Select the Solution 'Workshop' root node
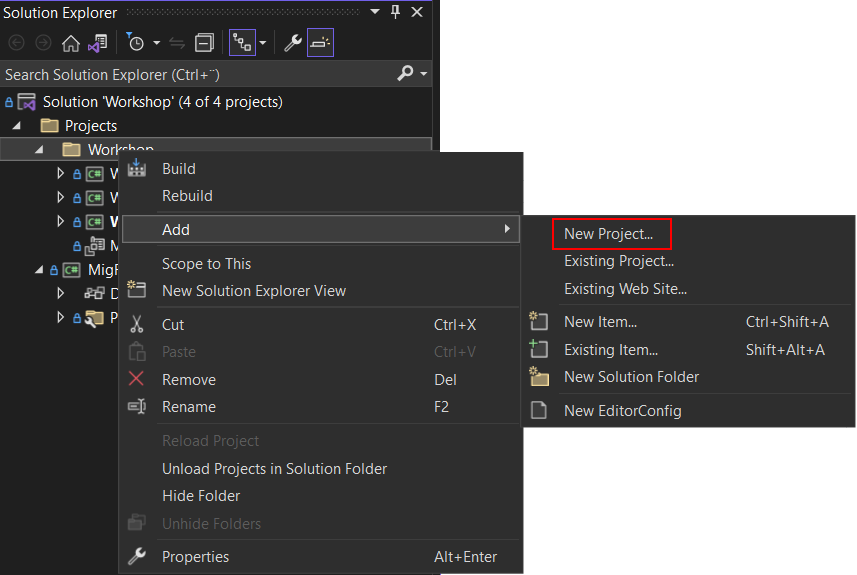Viewport: 857px width, 575px height. 163,102
